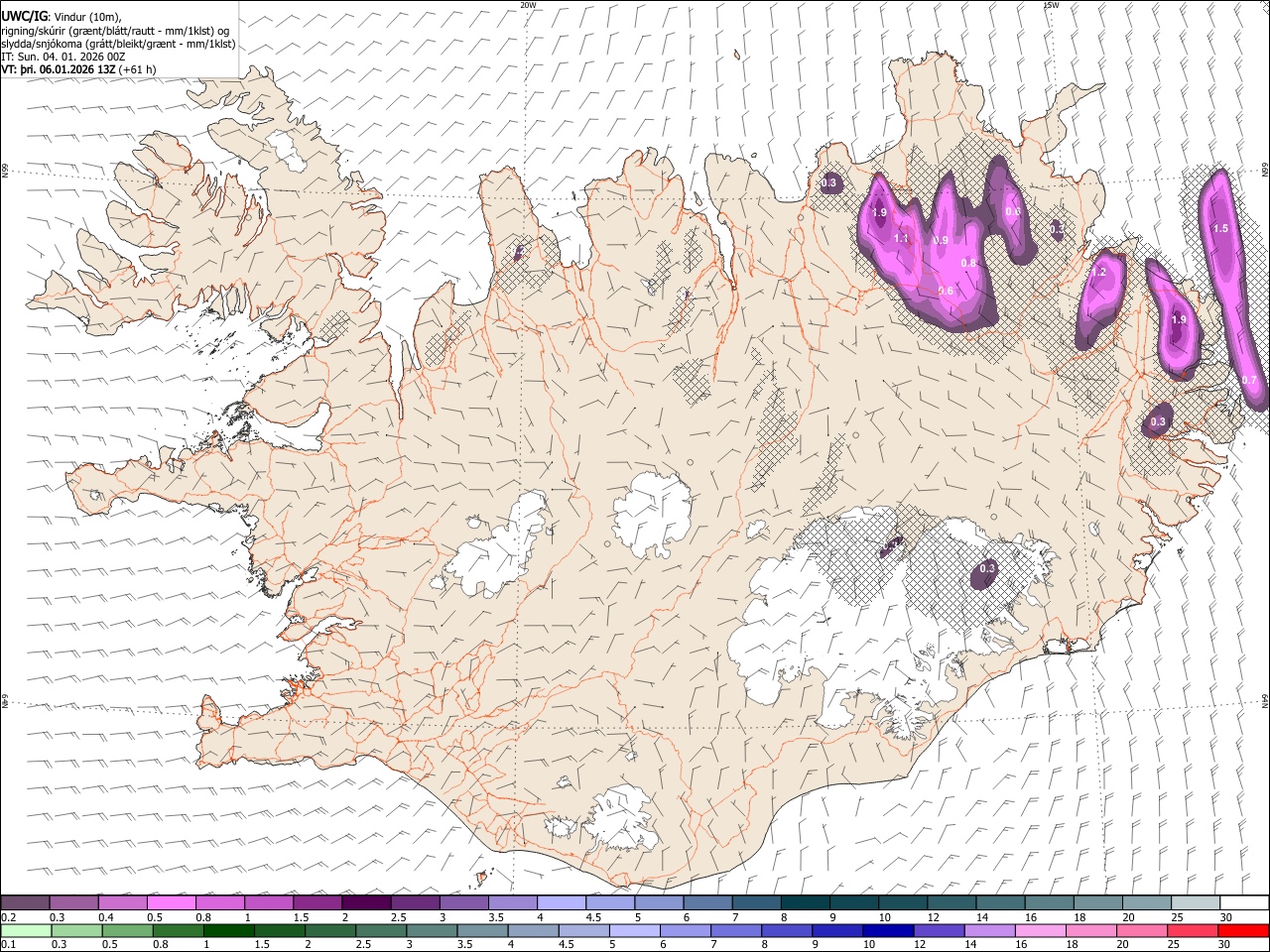Click the darkest purple 2 snow legend swatch
Viewport: 1270px width, 952px height.
pyautogui.click(x=366, y=903)
